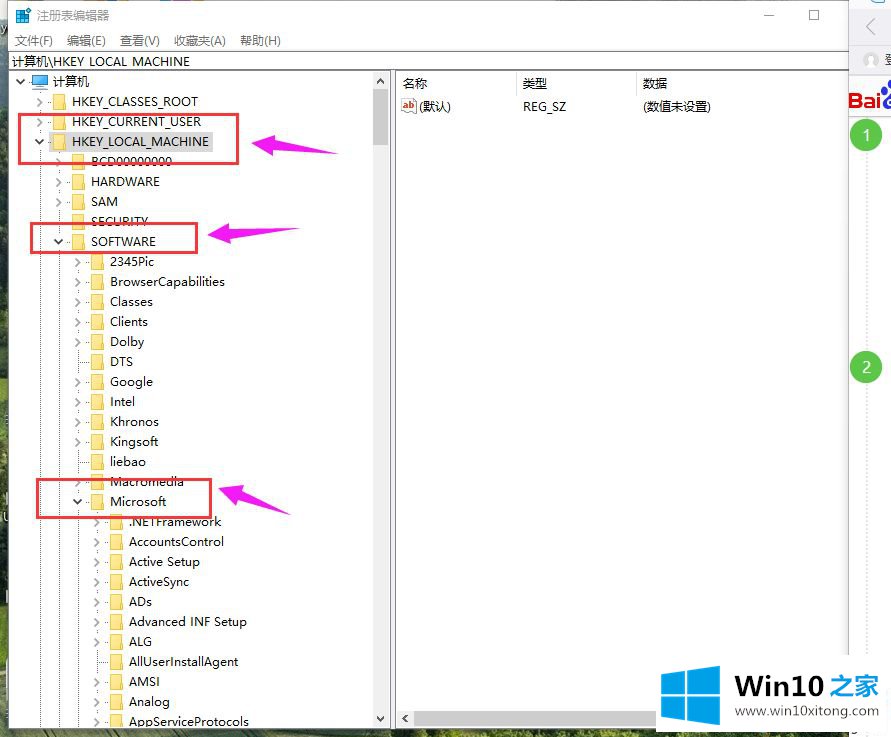
Task: Expand HKEY_CLASSES_ROOT key
Action: pyautogui.click(x=39, y=102)
